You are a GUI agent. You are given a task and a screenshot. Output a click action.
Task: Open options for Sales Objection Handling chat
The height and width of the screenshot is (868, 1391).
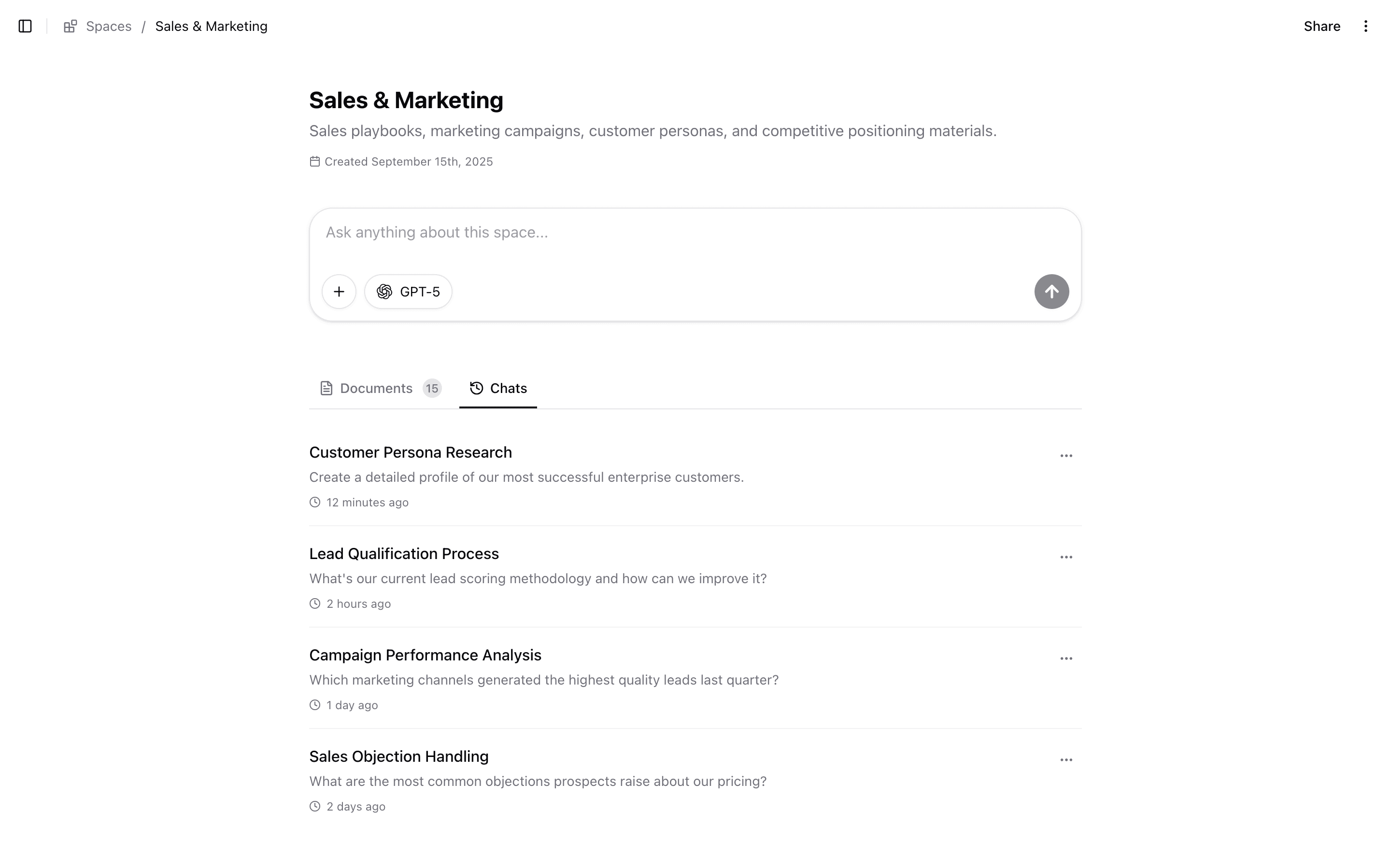(1066, 760)
